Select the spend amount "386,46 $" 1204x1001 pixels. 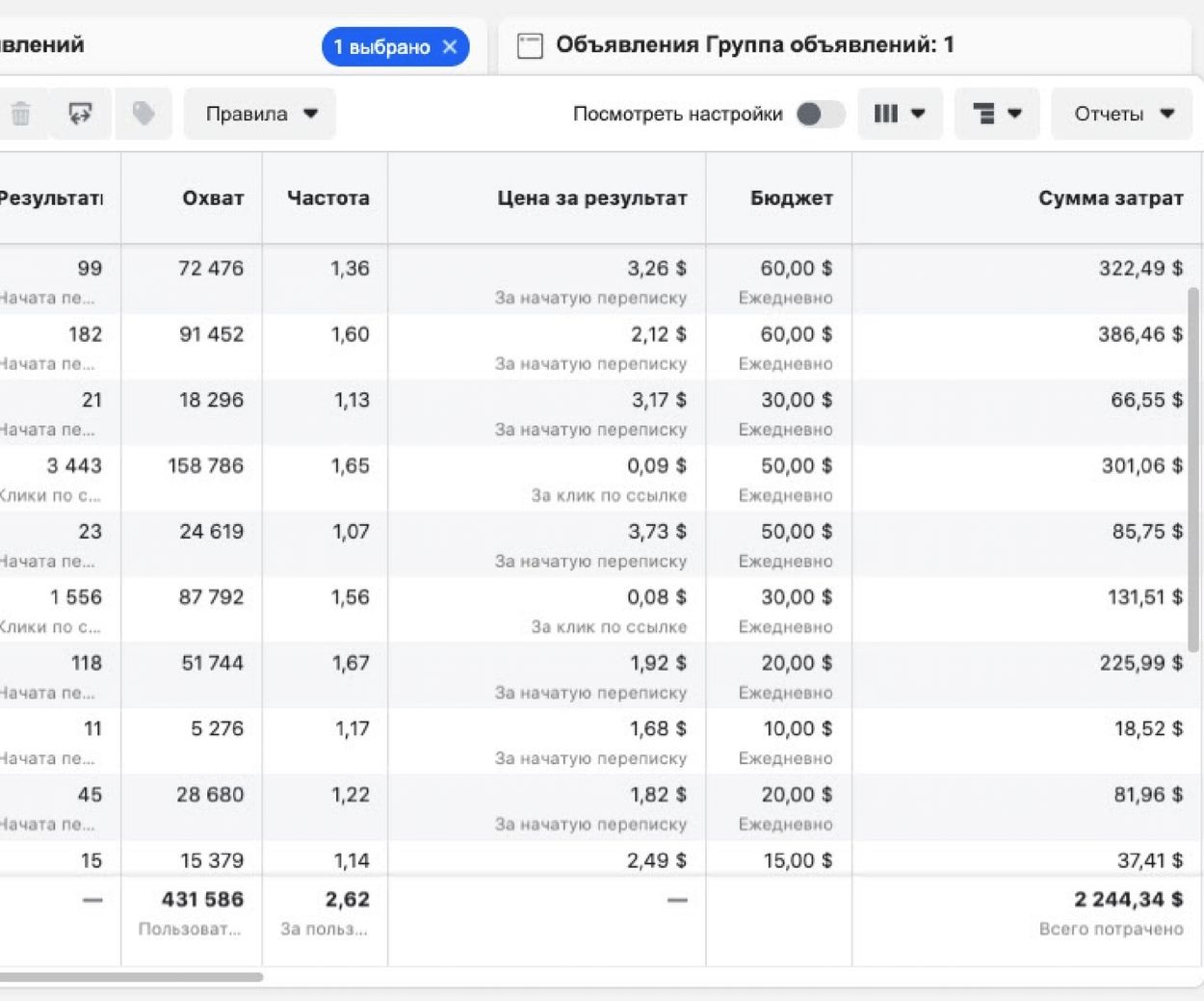[1141, 334]
